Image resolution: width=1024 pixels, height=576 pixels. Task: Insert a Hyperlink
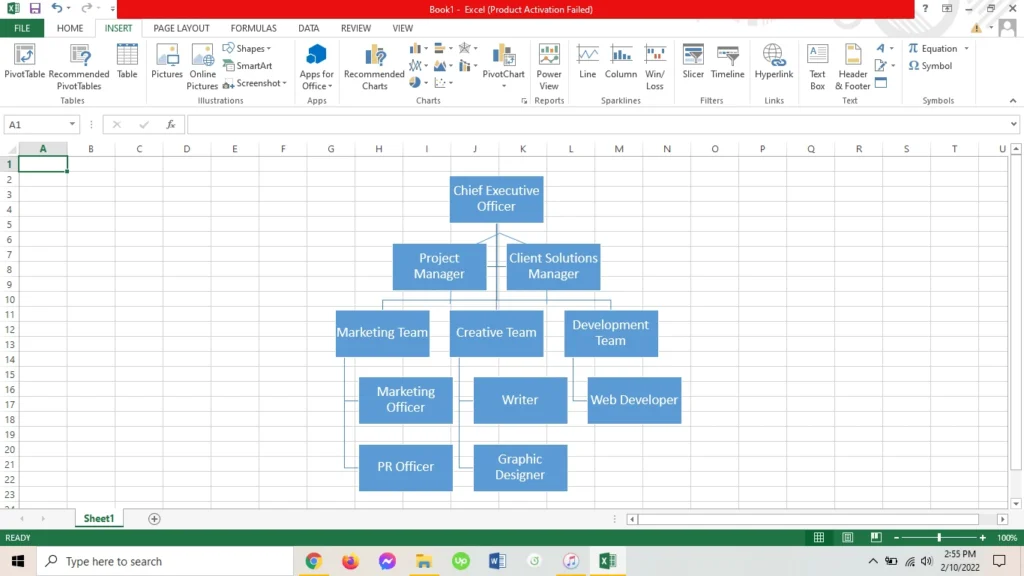pos(774,62)
